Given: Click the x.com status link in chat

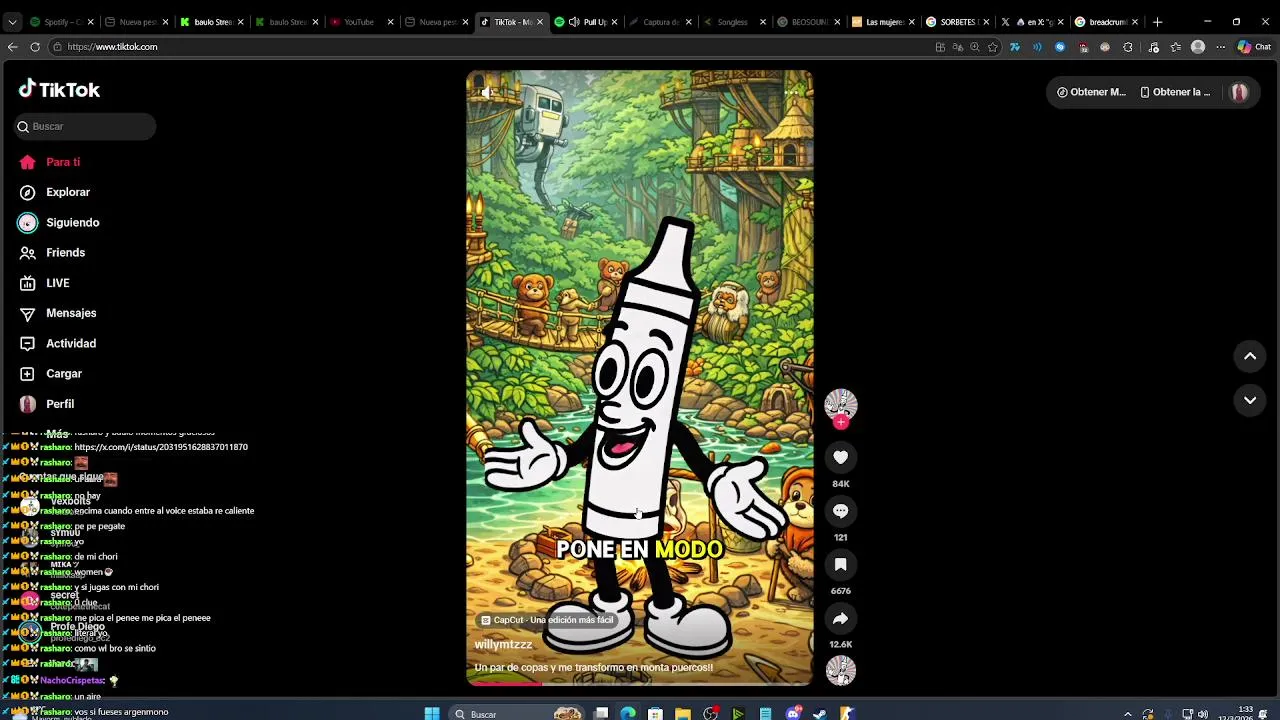Looking at the screenshot, I should 161,447.
